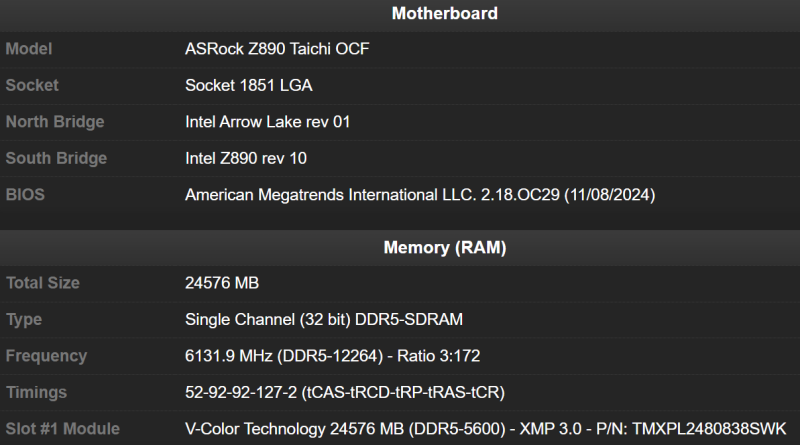Select the Timings row label
Viewport: 800px width, 445px height.
pyautogui.click(x=36, y=393)
